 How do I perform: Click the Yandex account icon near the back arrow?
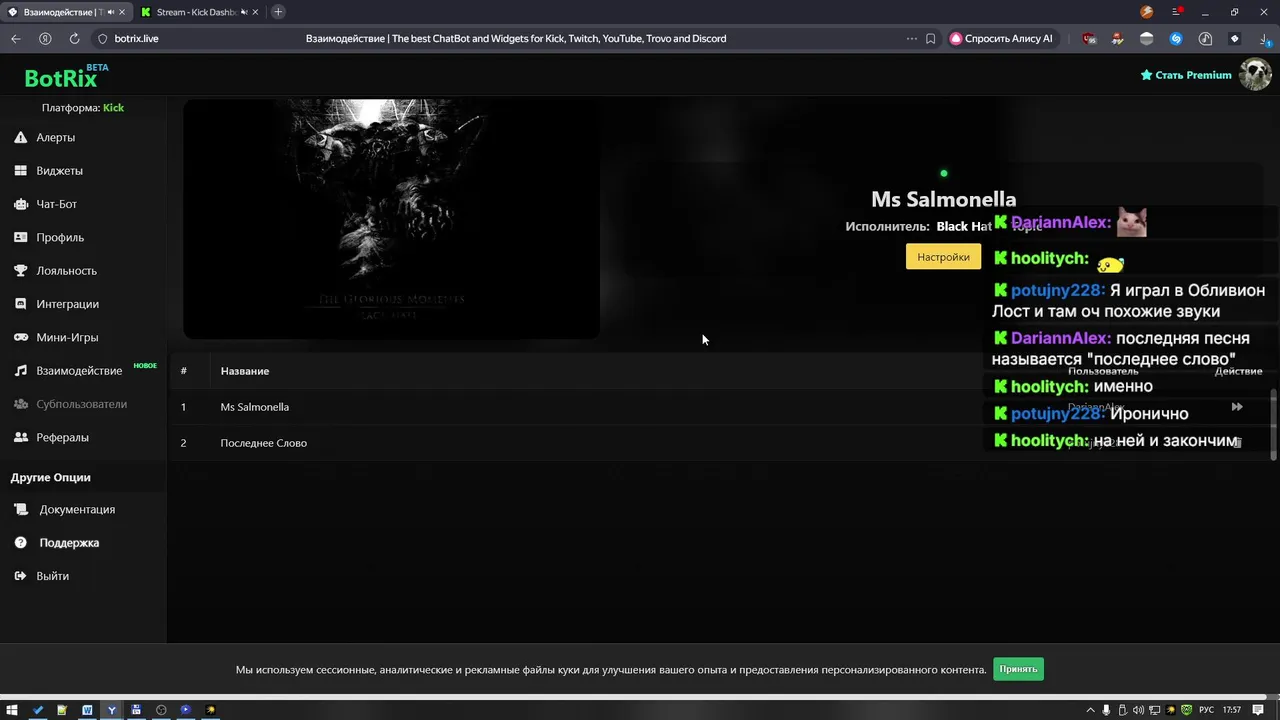point(45,38)
